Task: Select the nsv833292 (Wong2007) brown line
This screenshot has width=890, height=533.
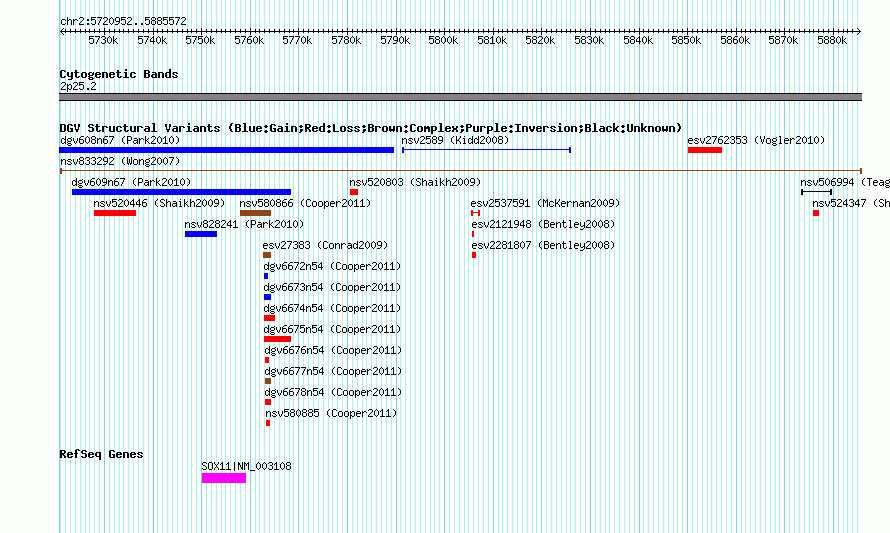Action: point(461,171)
